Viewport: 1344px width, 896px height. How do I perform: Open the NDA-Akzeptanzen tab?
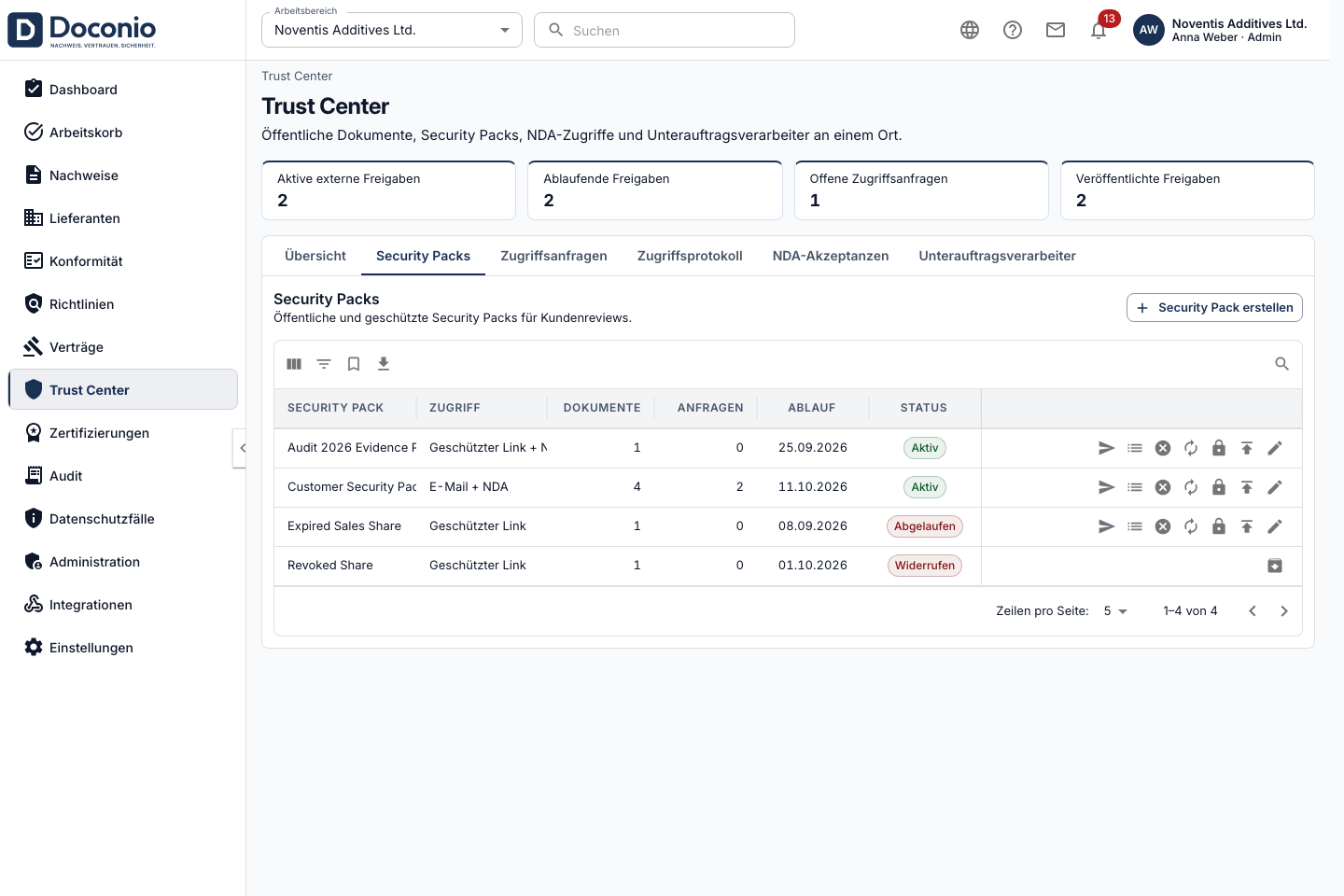coord(831,256)
